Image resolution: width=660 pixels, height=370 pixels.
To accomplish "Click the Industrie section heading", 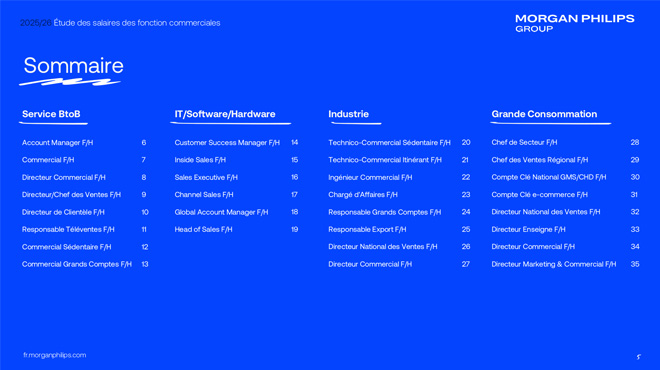I will point(349,114).
